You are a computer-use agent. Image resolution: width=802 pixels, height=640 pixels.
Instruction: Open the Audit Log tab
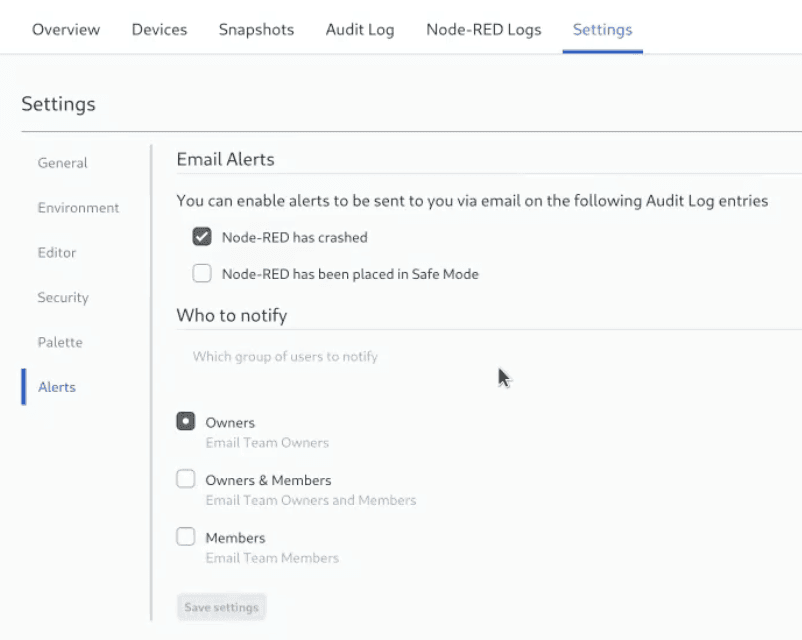coord(360,29)
